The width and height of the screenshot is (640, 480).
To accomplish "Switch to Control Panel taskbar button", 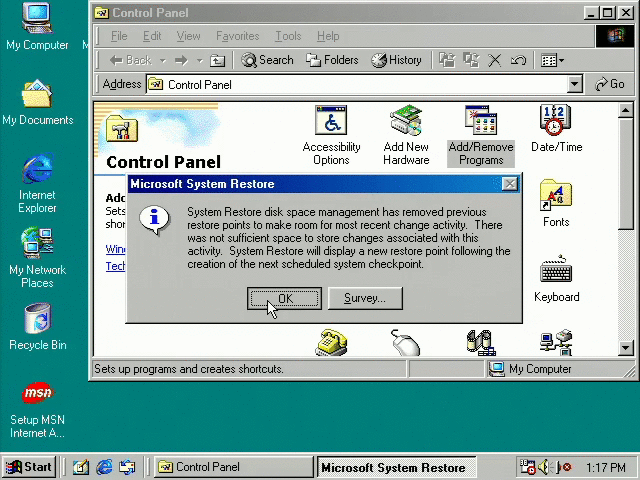I will click(x=233, y=467).
